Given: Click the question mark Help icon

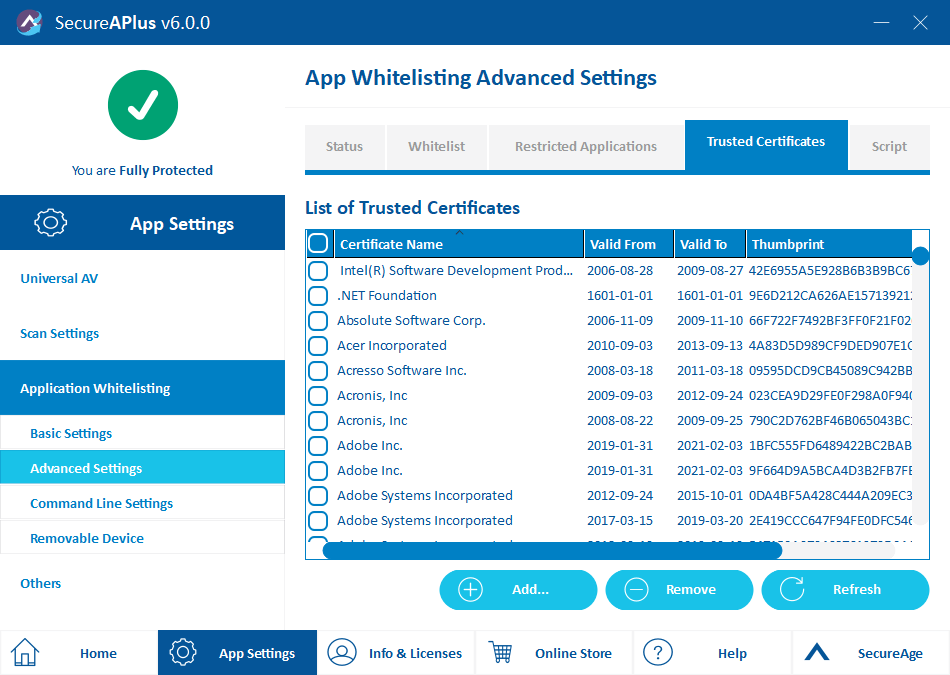Looking at the screenshot, I should 658,653.
